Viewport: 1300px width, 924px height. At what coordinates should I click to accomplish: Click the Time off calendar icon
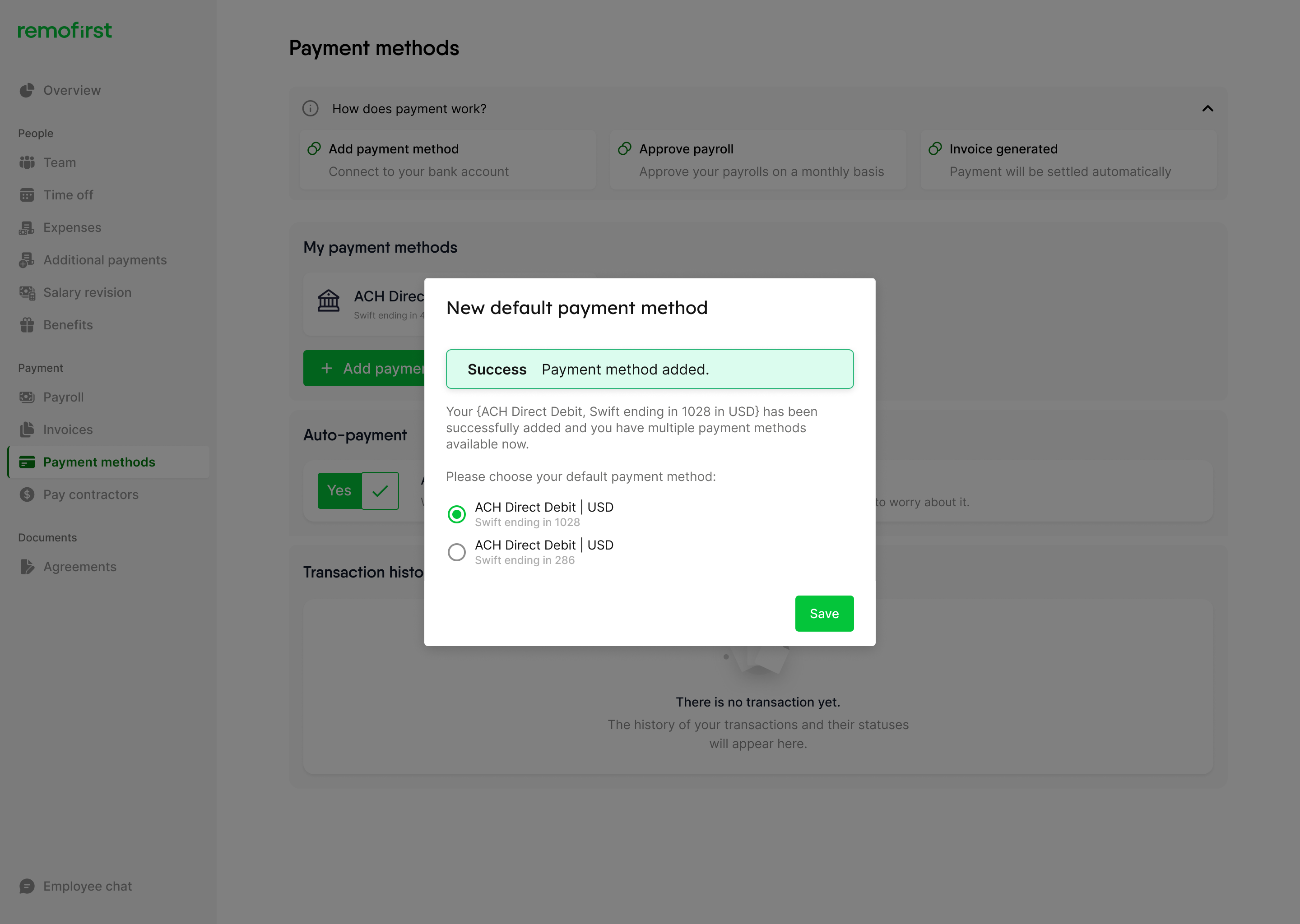[27, 195]
